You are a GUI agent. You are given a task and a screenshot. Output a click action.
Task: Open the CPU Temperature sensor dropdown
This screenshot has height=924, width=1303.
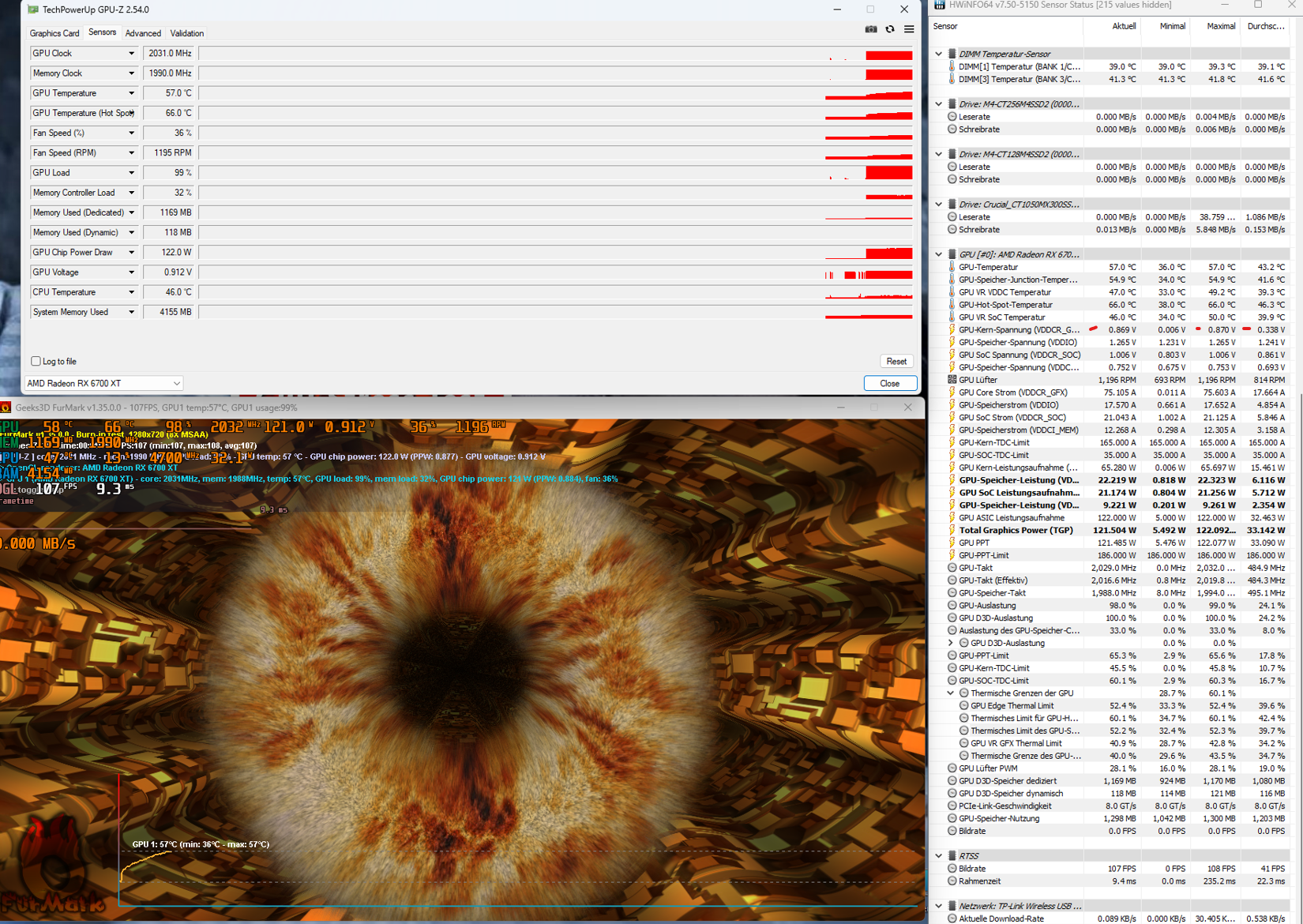click(131, 292)
